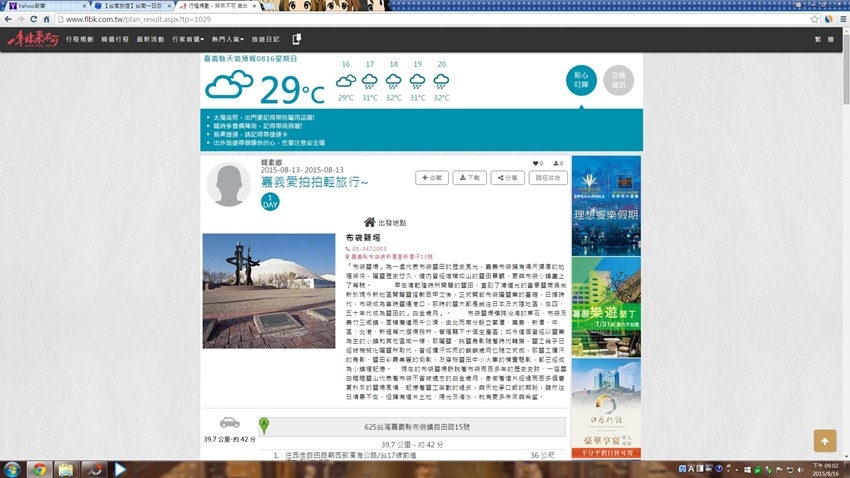Expand the 行家首選 dropdown menu
The width and height of the screenshot is (850, 478).
[188, 39]
